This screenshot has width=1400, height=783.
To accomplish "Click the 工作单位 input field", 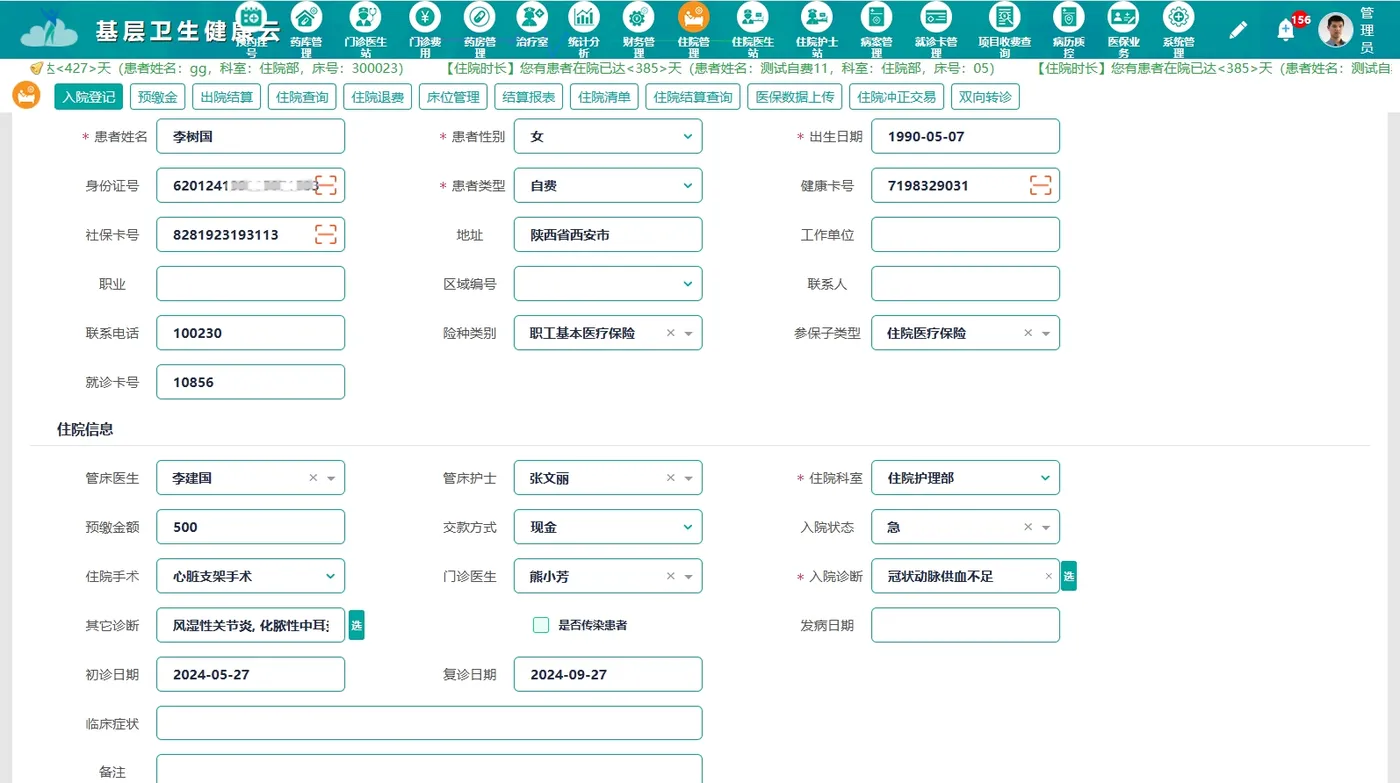I will click(x=965, y=235).
